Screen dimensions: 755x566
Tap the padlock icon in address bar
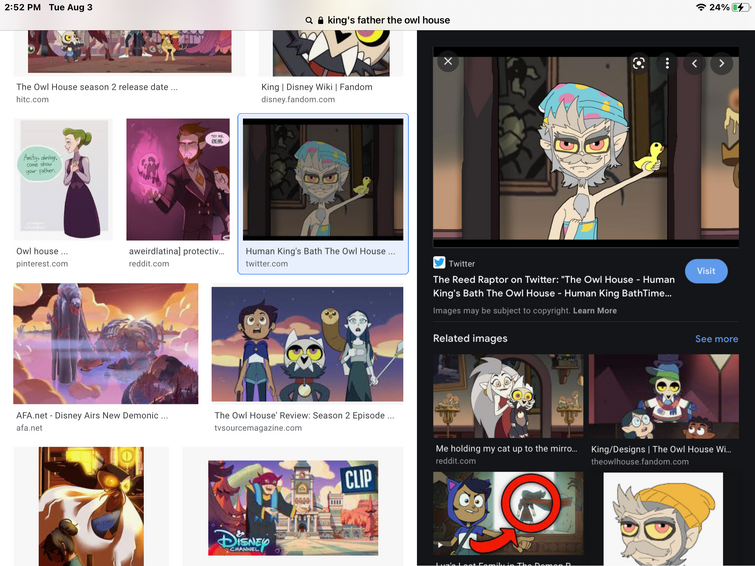pyautogui.click(x=321, y=20)
